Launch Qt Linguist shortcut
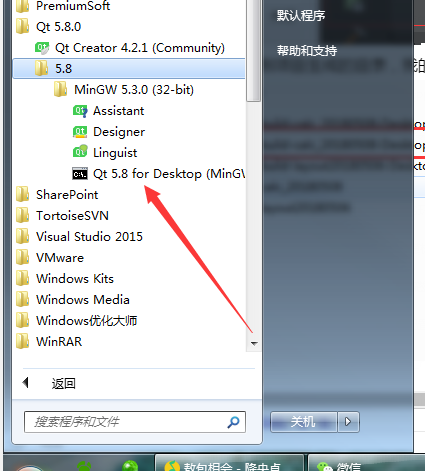Viewport: 425px width, 471px height. click(105, 153)
